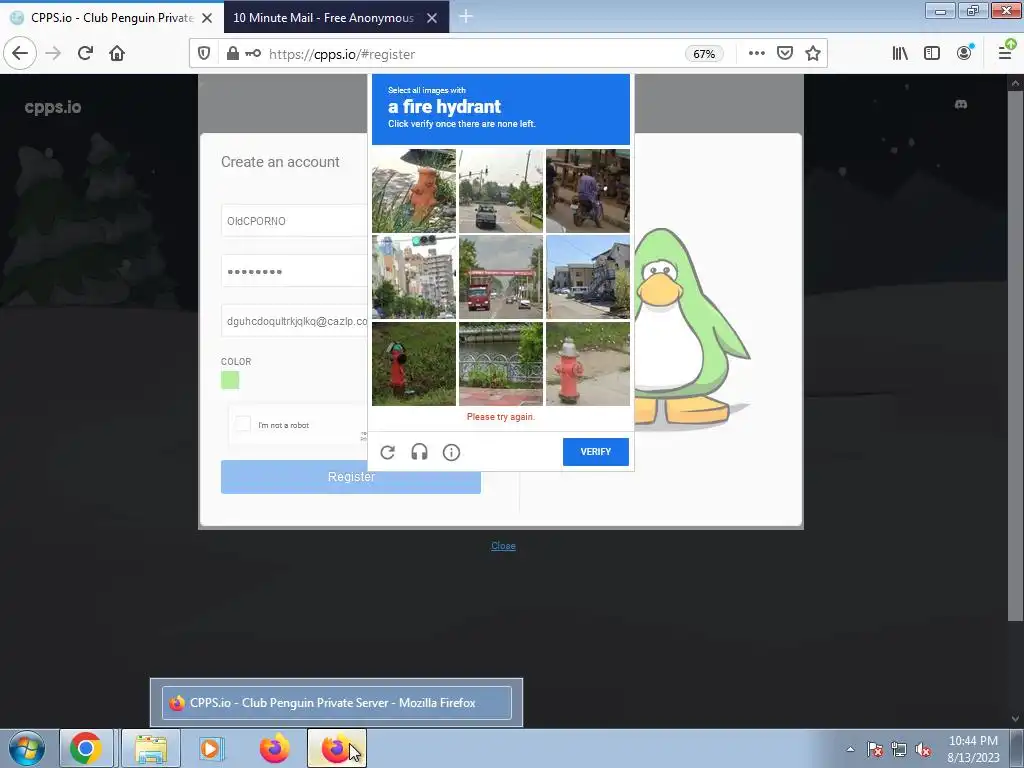Open captcha help info icon
The width and height of the screenshot is (1024, 768).
[451, 452]
